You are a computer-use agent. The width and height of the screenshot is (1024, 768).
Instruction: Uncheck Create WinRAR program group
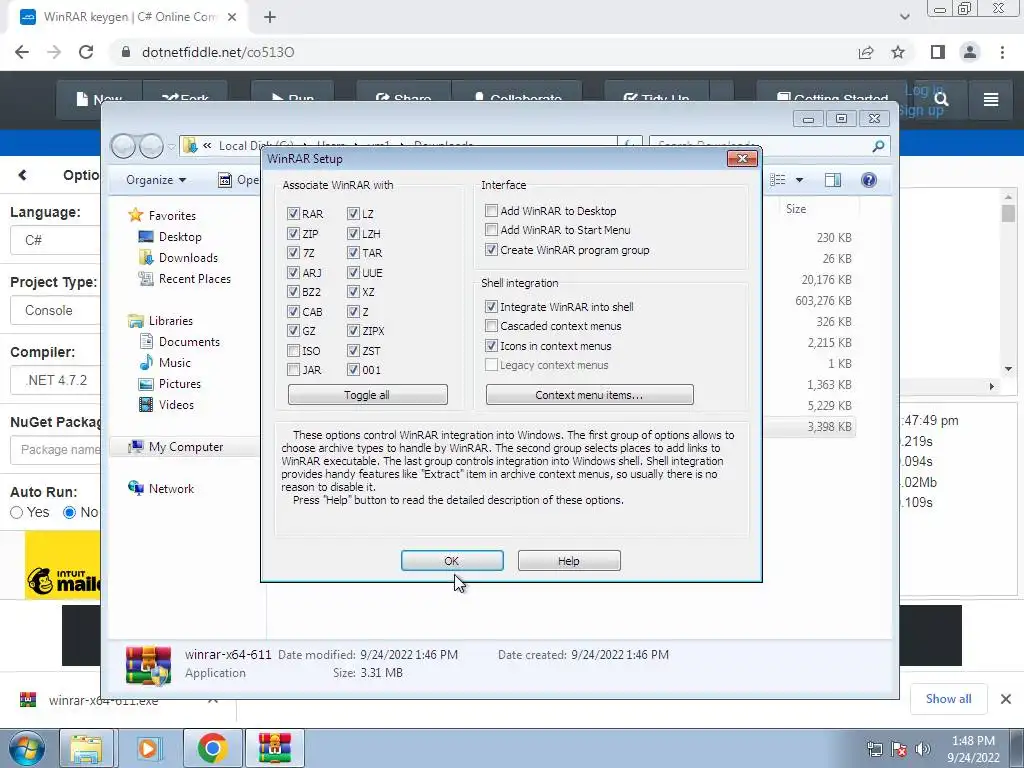(491, 249)
